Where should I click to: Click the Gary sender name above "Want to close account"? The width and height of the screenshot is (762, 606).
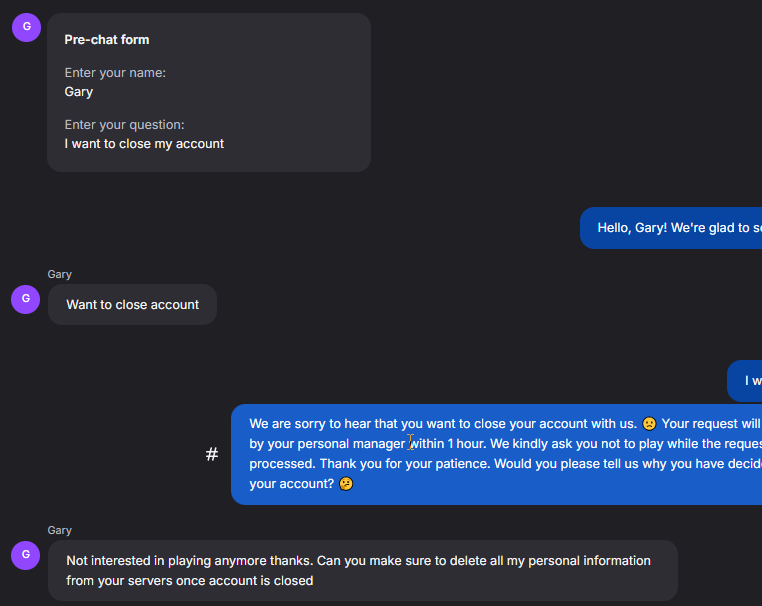[x=60, y=274]
